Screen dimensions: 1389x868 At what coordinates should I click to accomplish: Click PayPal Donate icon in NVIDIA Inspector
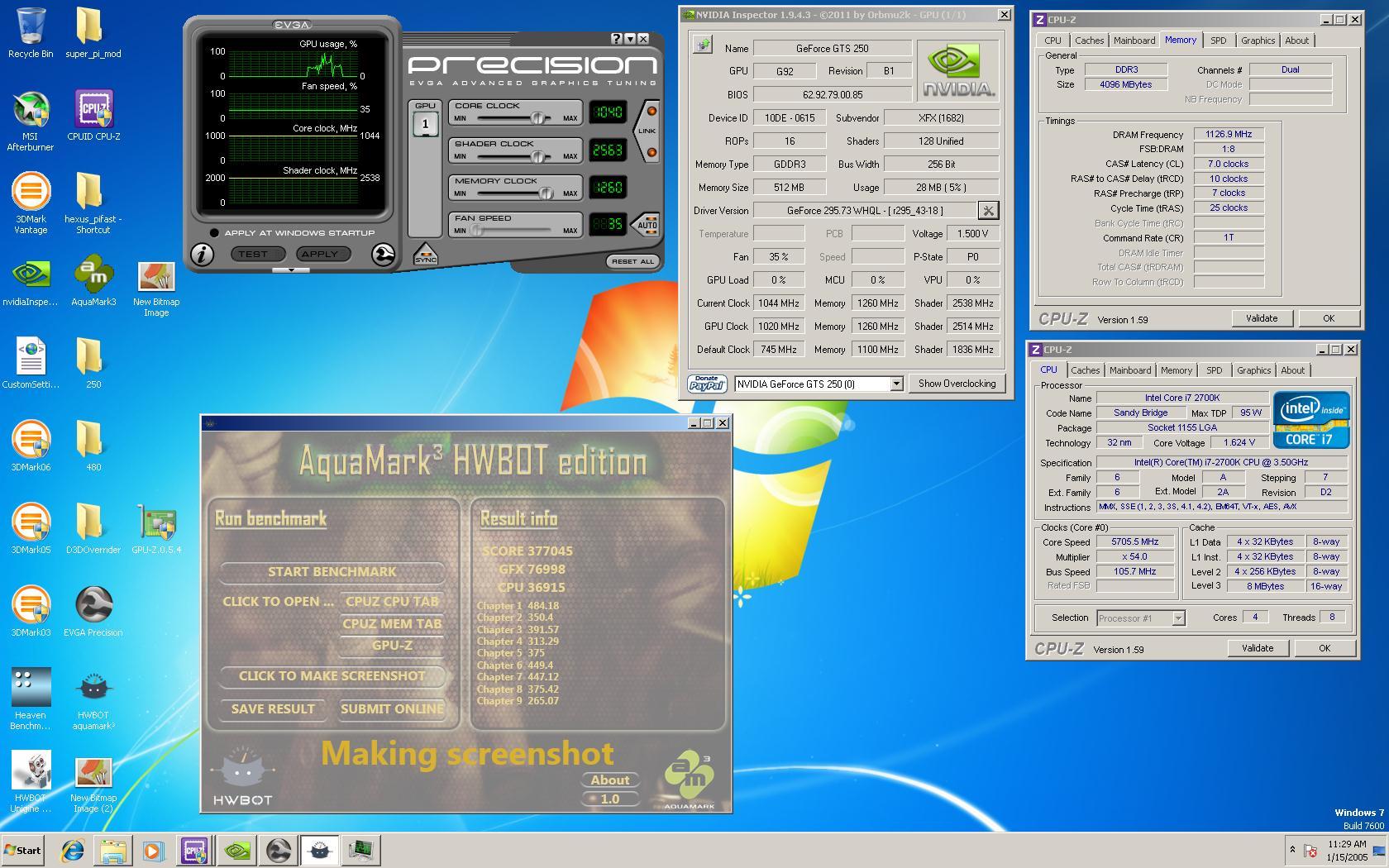click(x=707, y=384)
